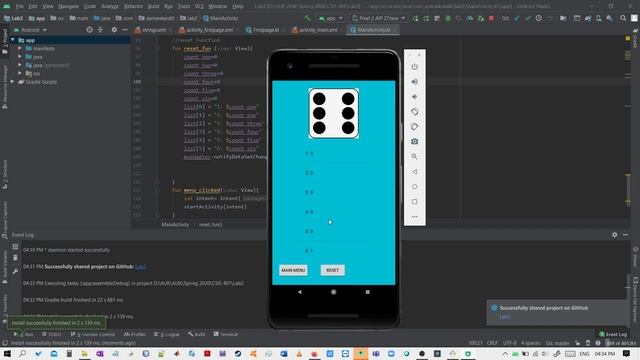Image resolution: width=640 pixels, height=360 pixels.
Task: Open the TODO tool window tab
Action: tap(51, 334)
